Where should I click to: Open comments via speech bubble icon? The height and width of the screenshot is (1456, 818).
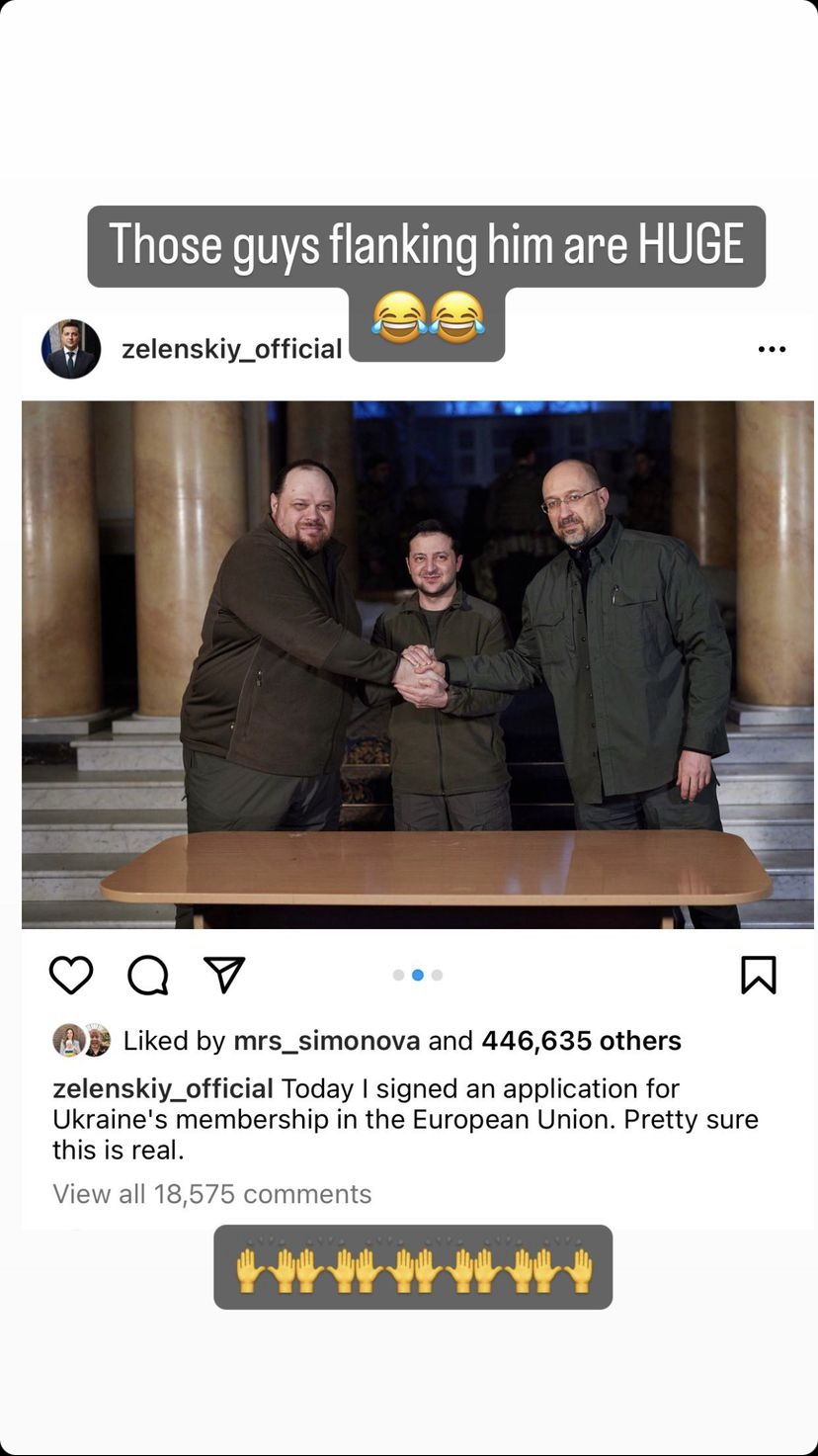(148, 976)
